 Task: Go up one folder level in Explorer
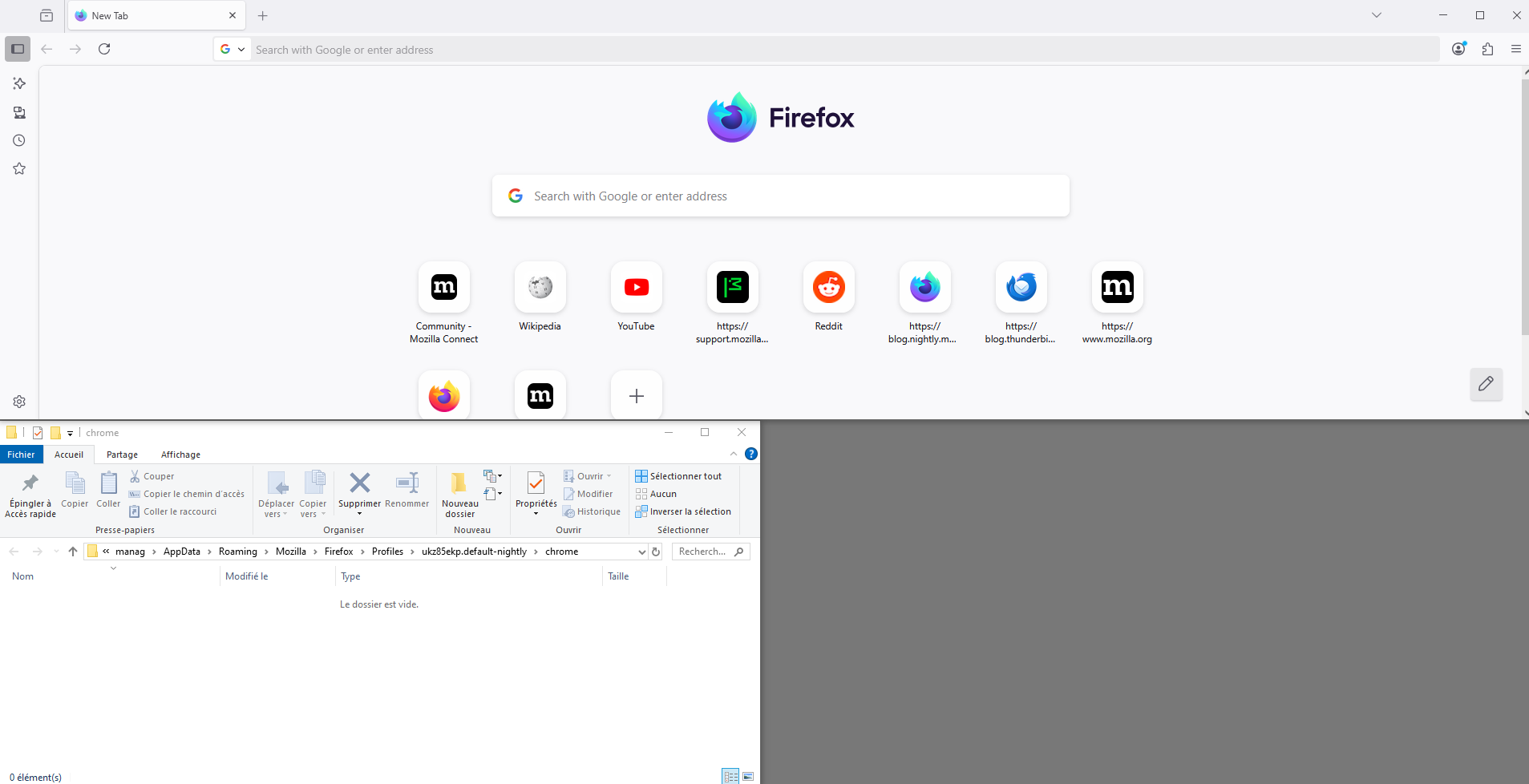coord(73,552)
